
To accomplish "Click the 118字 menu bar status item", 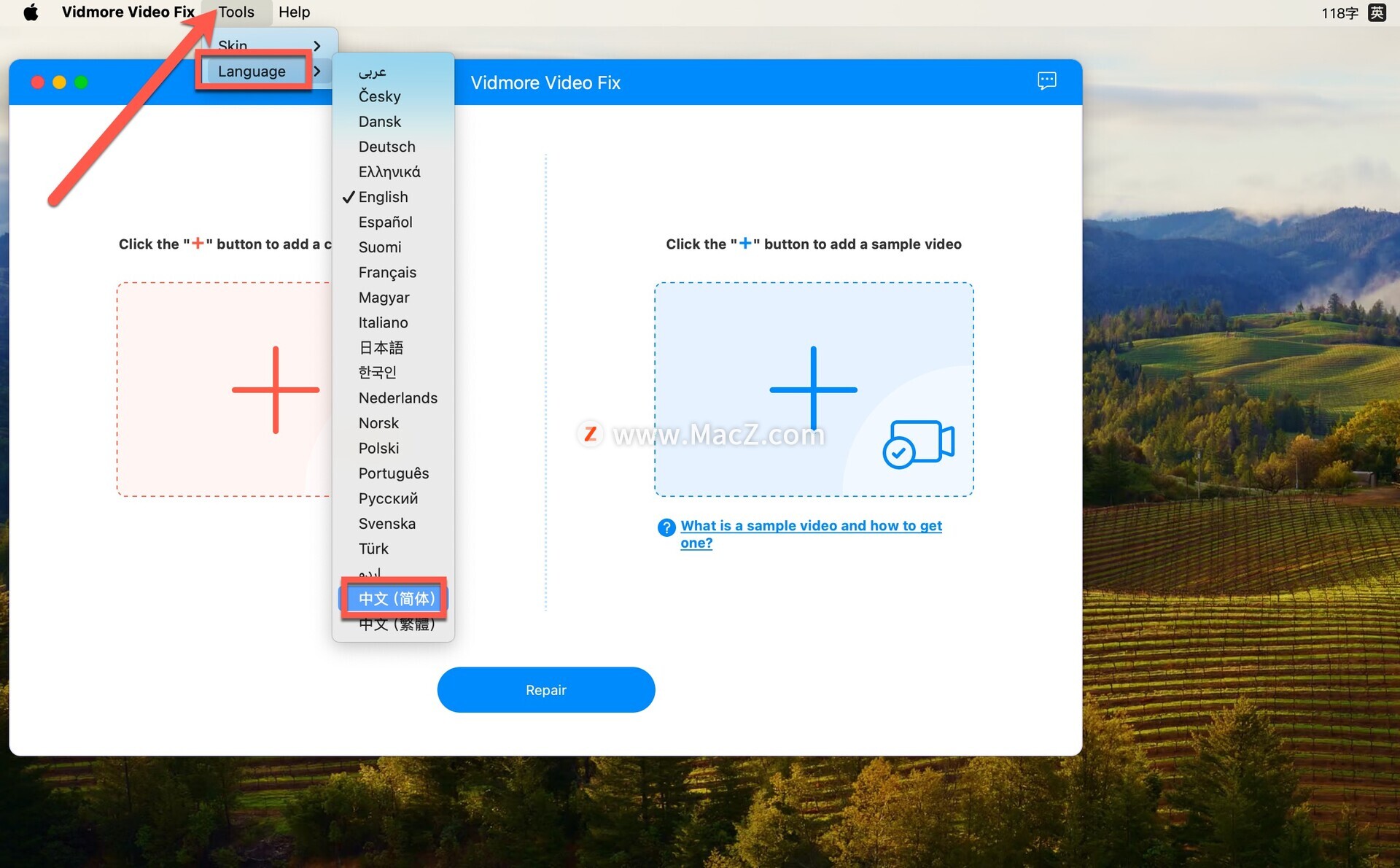I will coord(1339,13).
